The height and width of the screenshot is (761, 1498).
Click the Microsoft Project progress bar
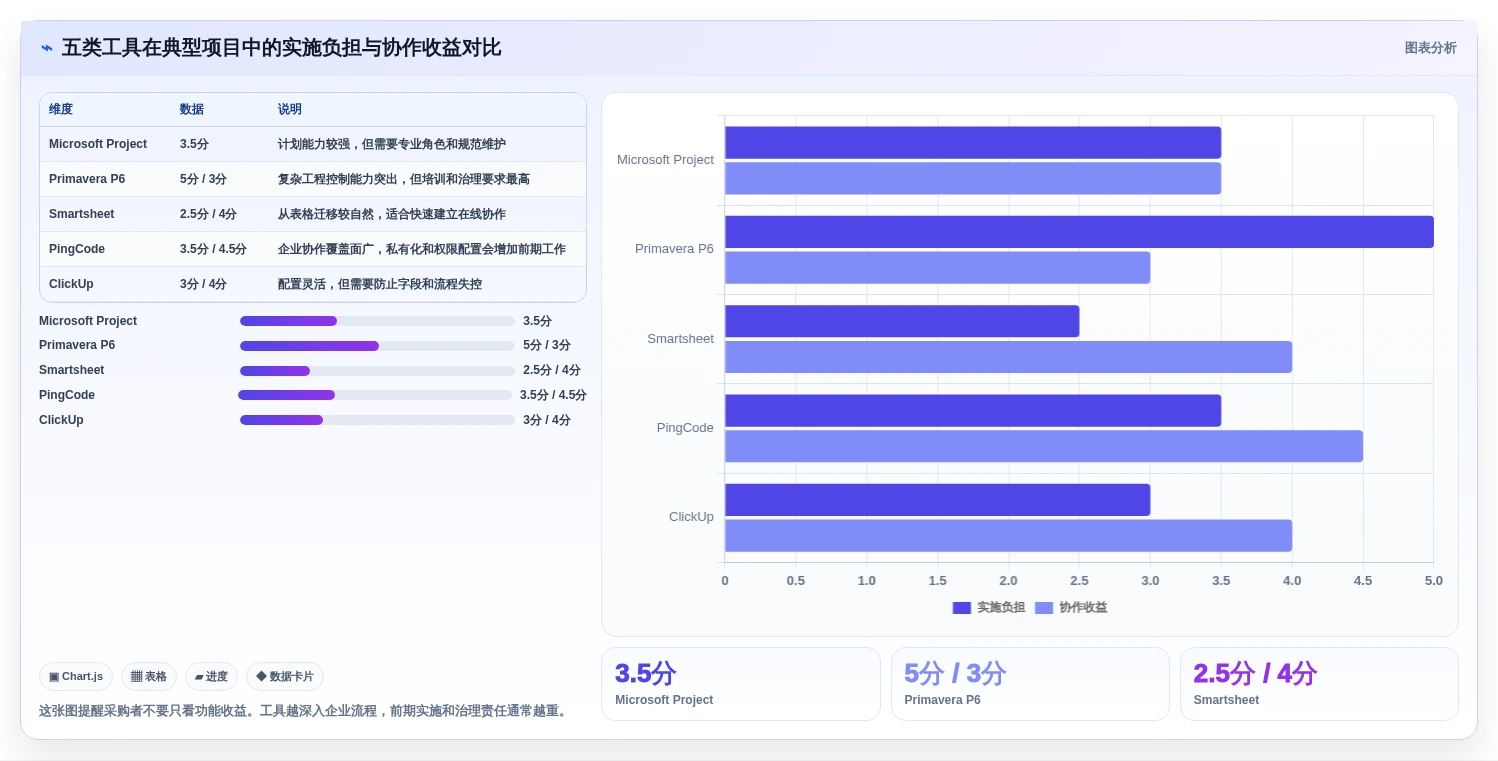377,321
